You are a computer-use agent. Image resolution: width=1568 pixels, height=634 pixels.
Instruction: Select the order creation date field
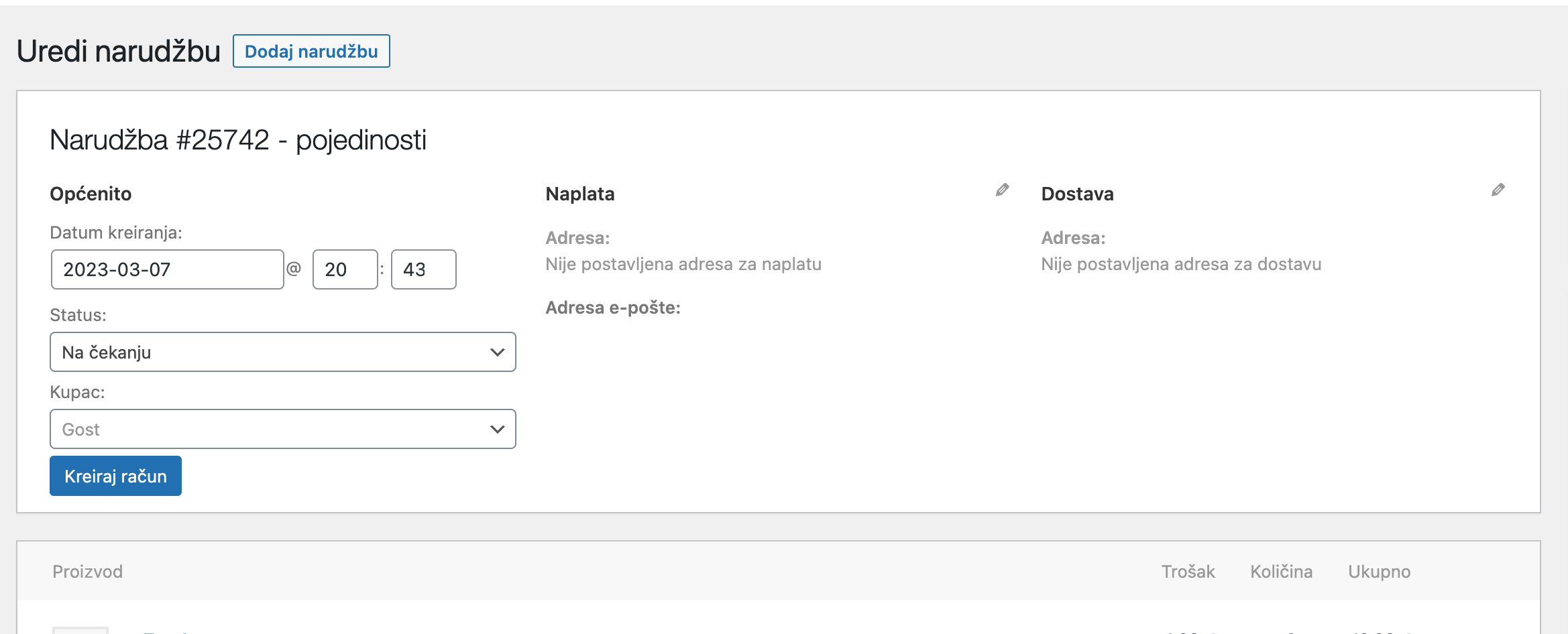[x=166, y=269]
